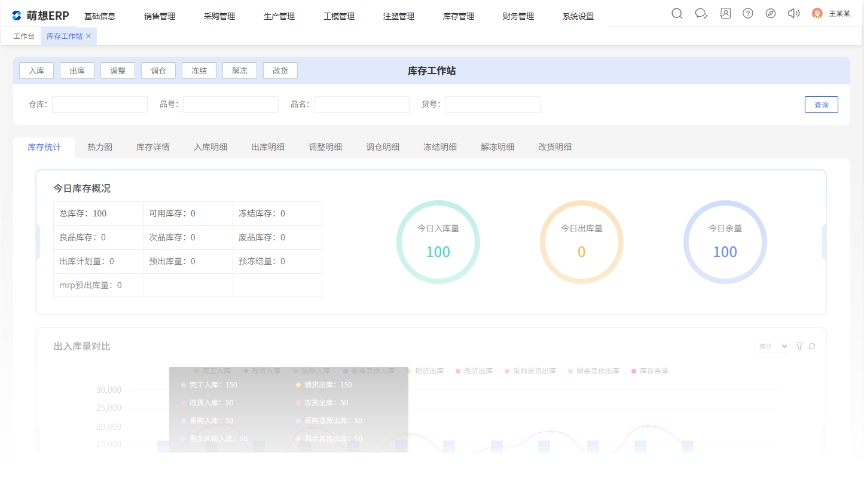Select the 库存统计 tab
The height and width of the screenshot is (490, 866).
pos(44,147)
